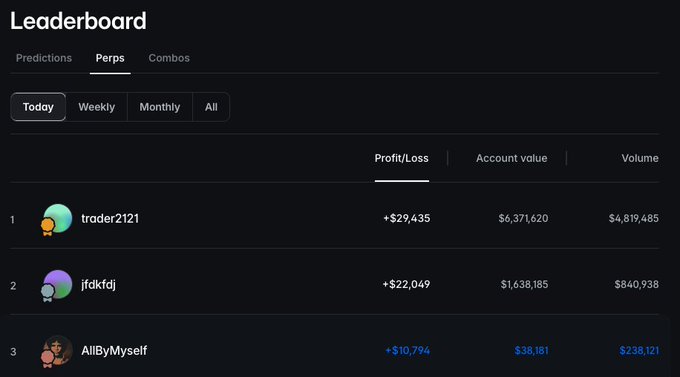Click rank number 2
This screenshot has height=377, width=680.
click(x=13, y=286)
